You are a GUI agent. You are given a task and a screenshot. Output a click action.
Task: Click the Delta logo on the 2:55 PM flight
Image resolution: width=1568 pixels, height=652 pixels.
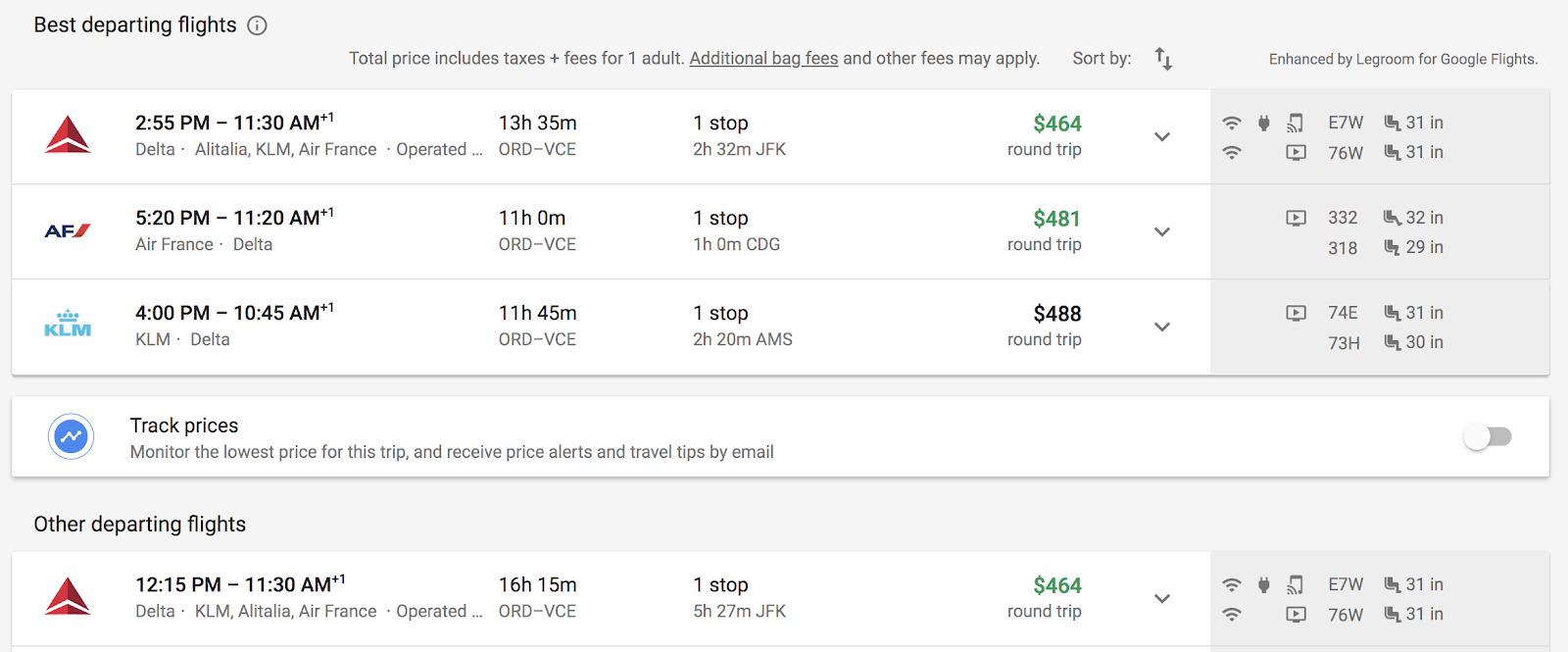(x=68, y=135)
